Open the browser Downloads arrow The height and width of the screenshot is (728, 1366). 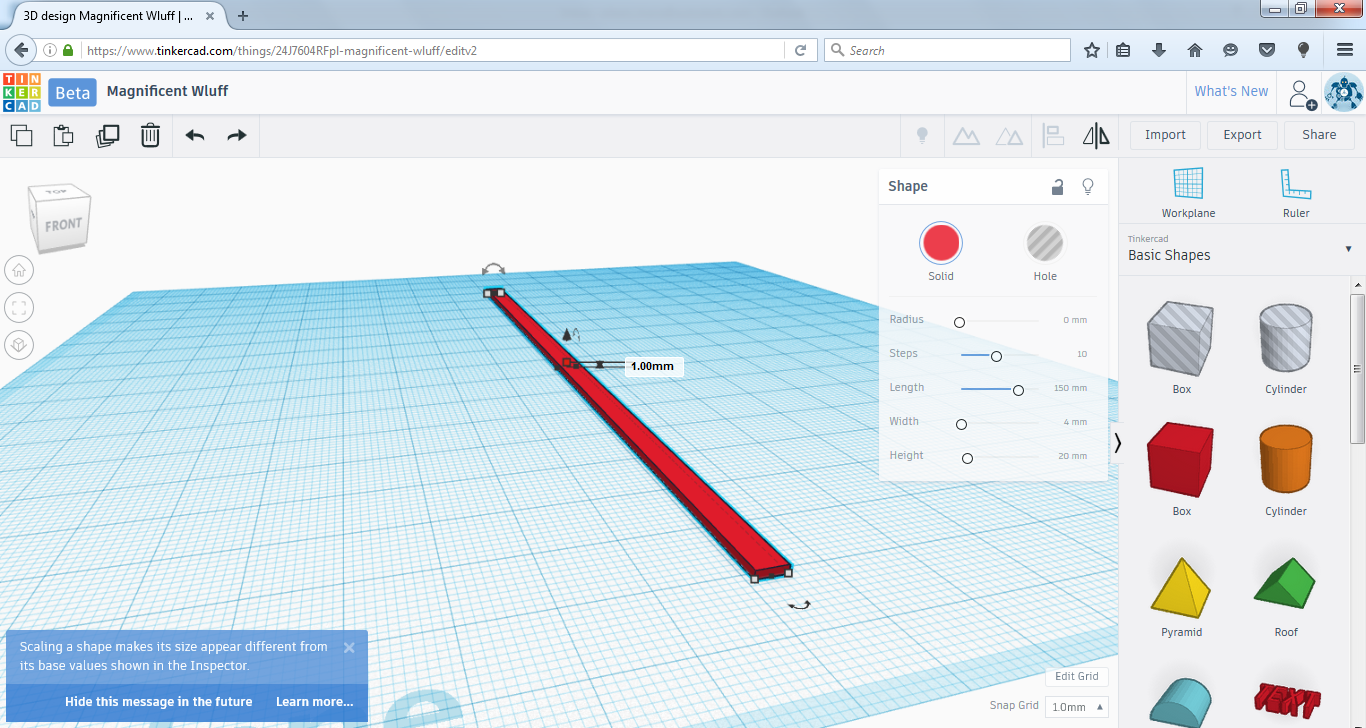click(1160, 50)
